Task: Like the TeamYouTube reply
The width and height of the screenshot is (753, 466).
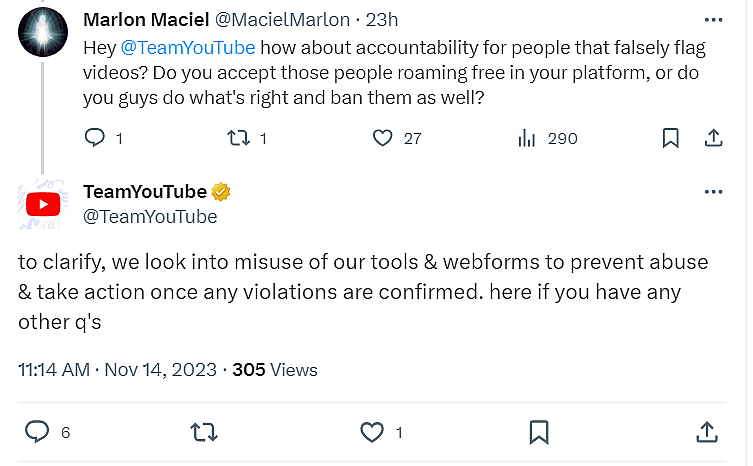Action: [x=371, y=432]
